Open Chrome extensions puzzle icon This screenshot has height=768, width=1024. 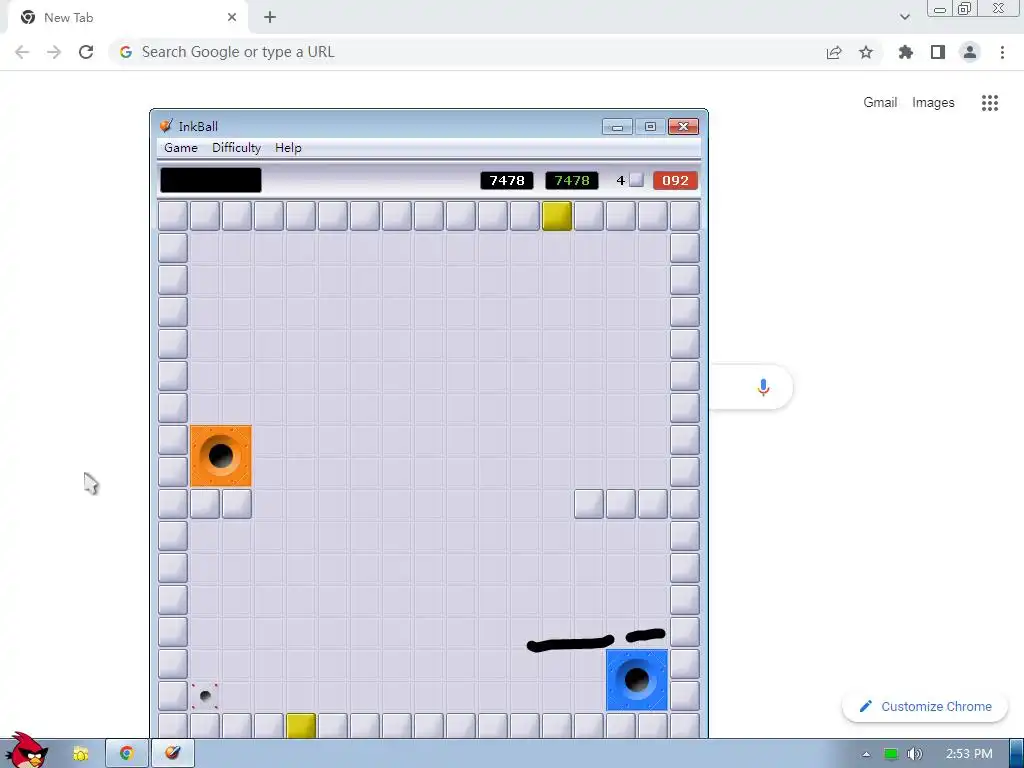pos(906,52)
